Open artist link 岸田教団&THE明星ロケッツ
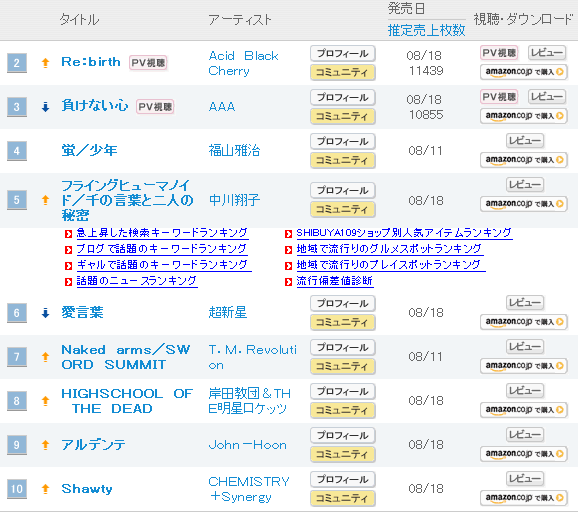The width and height of the screenshot is (578, 513). point(250,401)
